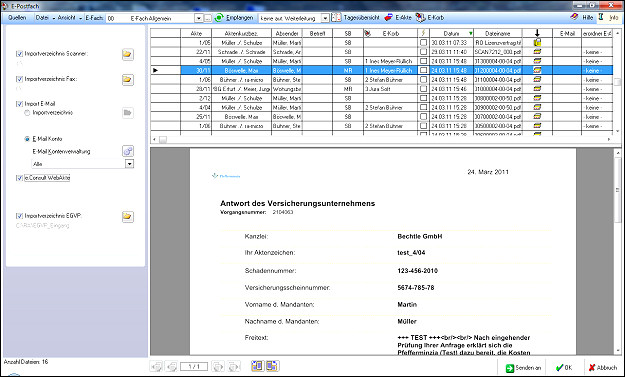The width and height of the screenshot is (625, 377).
Task: Toggle Importverzeichnis Scanner checkbox
Action: click(x=19, y=54)
